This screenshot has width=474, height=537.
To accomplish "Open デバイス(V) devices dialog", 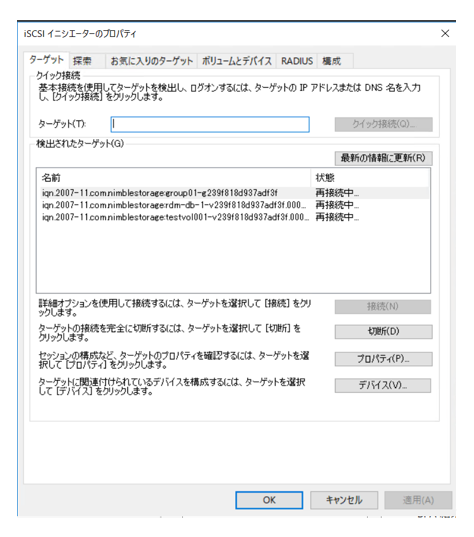I will 383,385.
